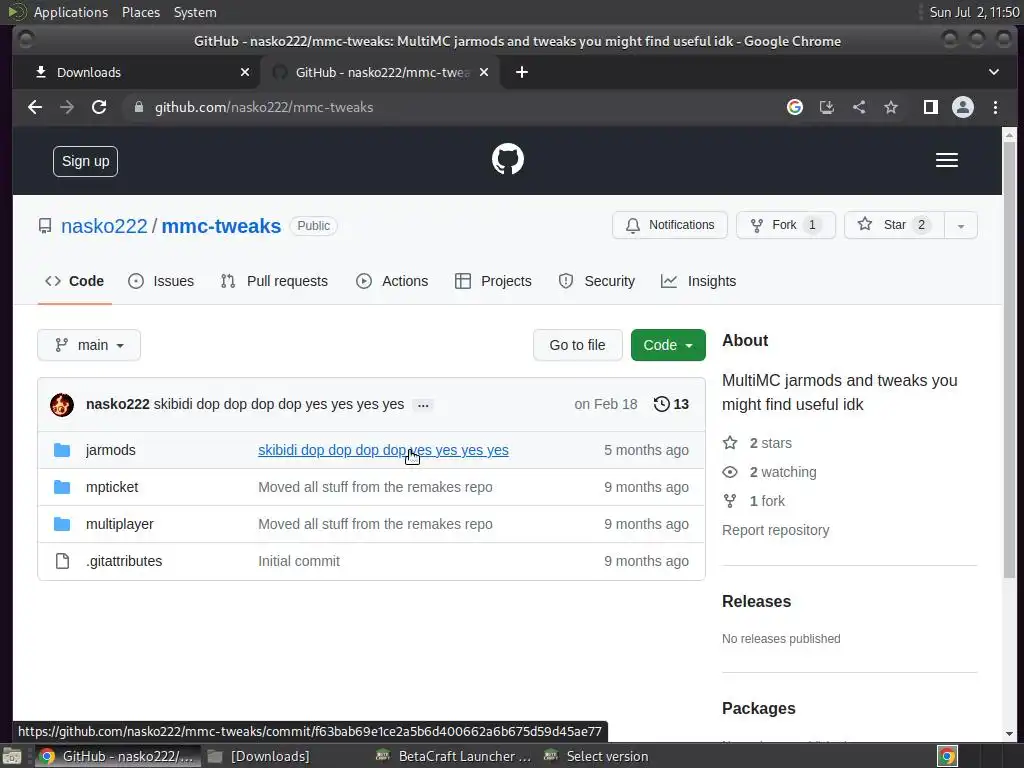Open Chrome tab search chevron

coord(993,72)
